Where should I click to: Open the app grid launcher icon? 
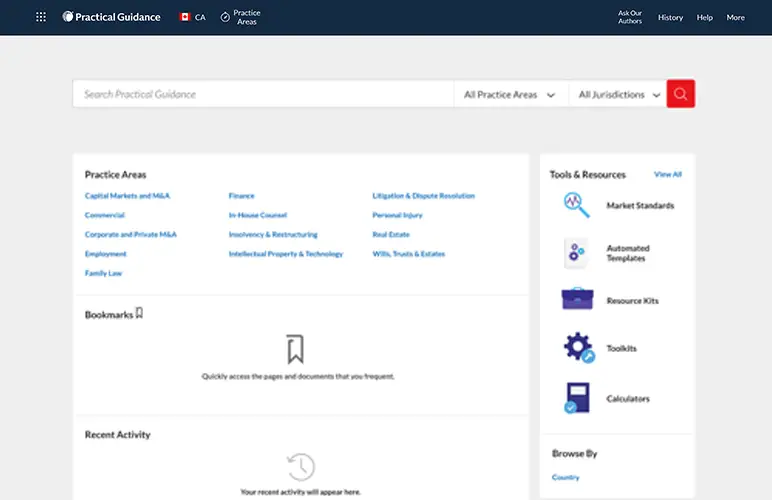tap(41, 17)
